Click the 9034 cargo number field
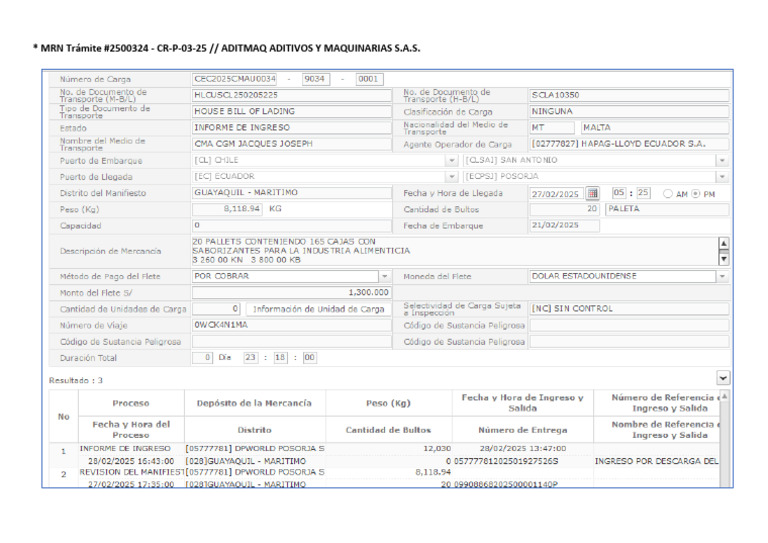 (x=316, y=79)
